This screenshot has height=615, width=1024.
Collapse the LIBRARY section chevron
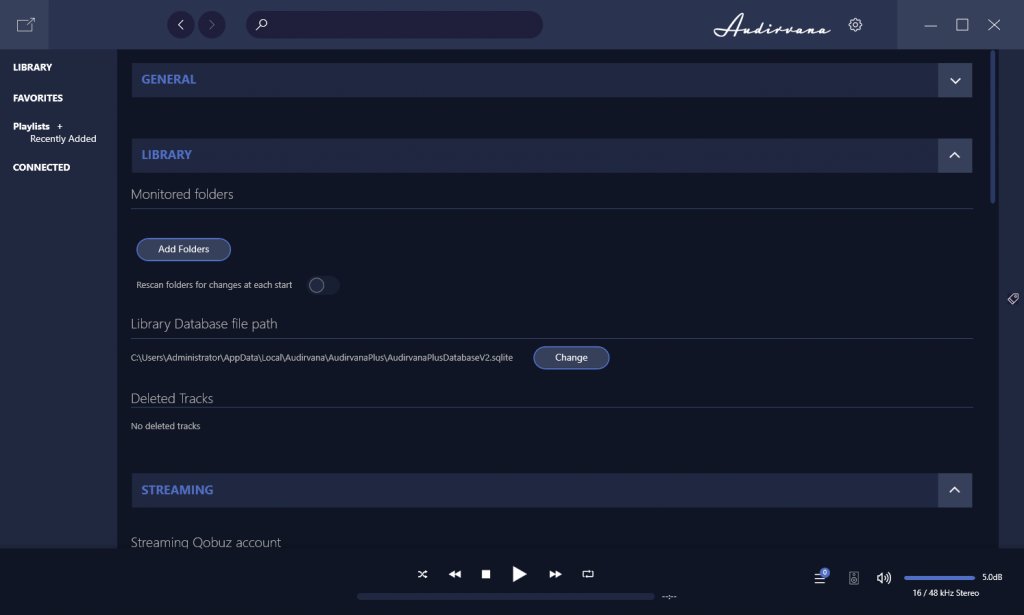point(955,155)
